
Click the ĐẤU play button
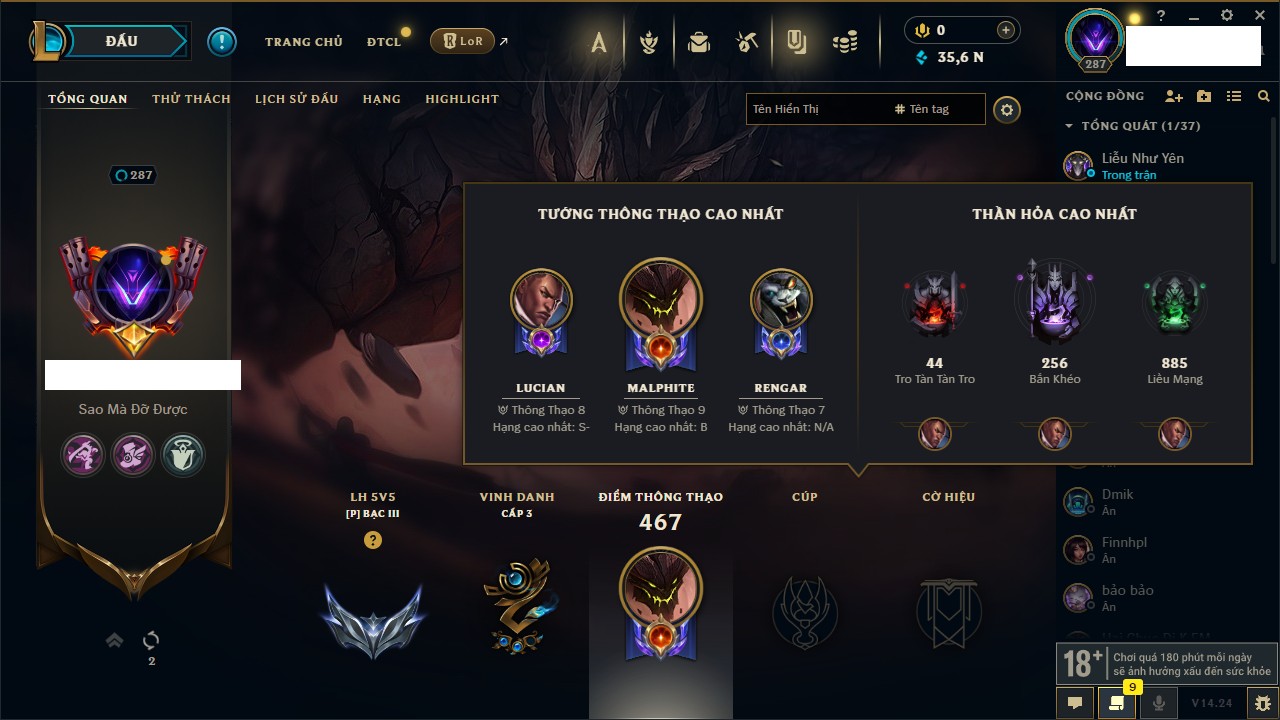tap(121, 41)
